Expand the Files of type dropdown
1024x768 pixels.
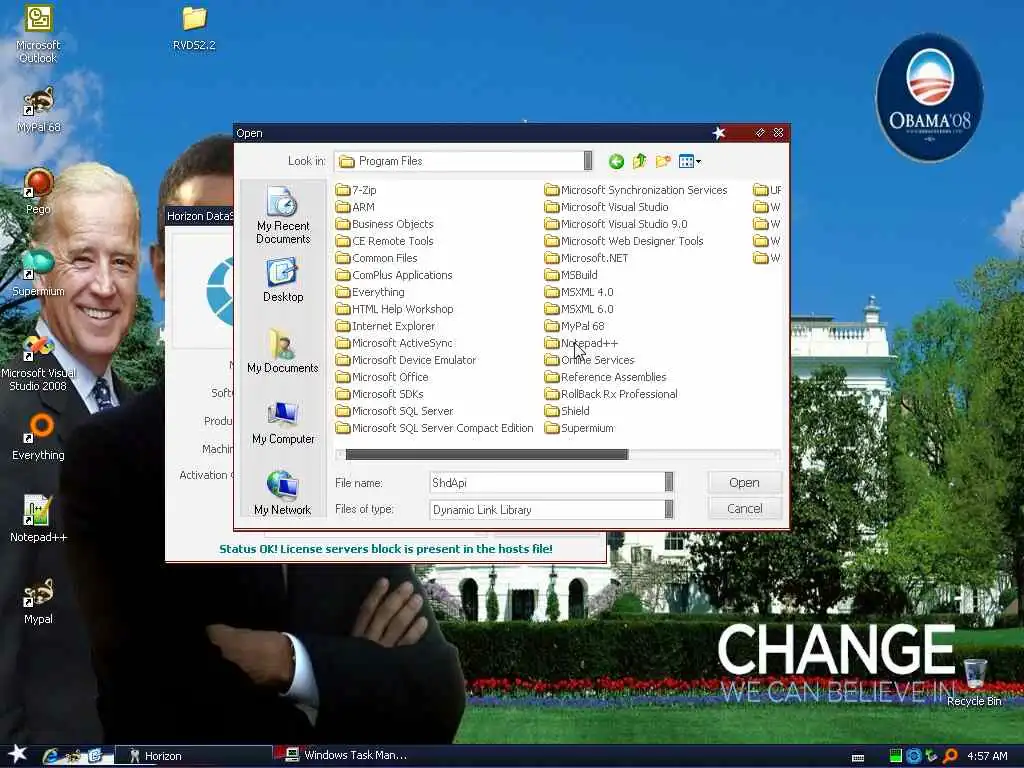[x=669, y=509]
